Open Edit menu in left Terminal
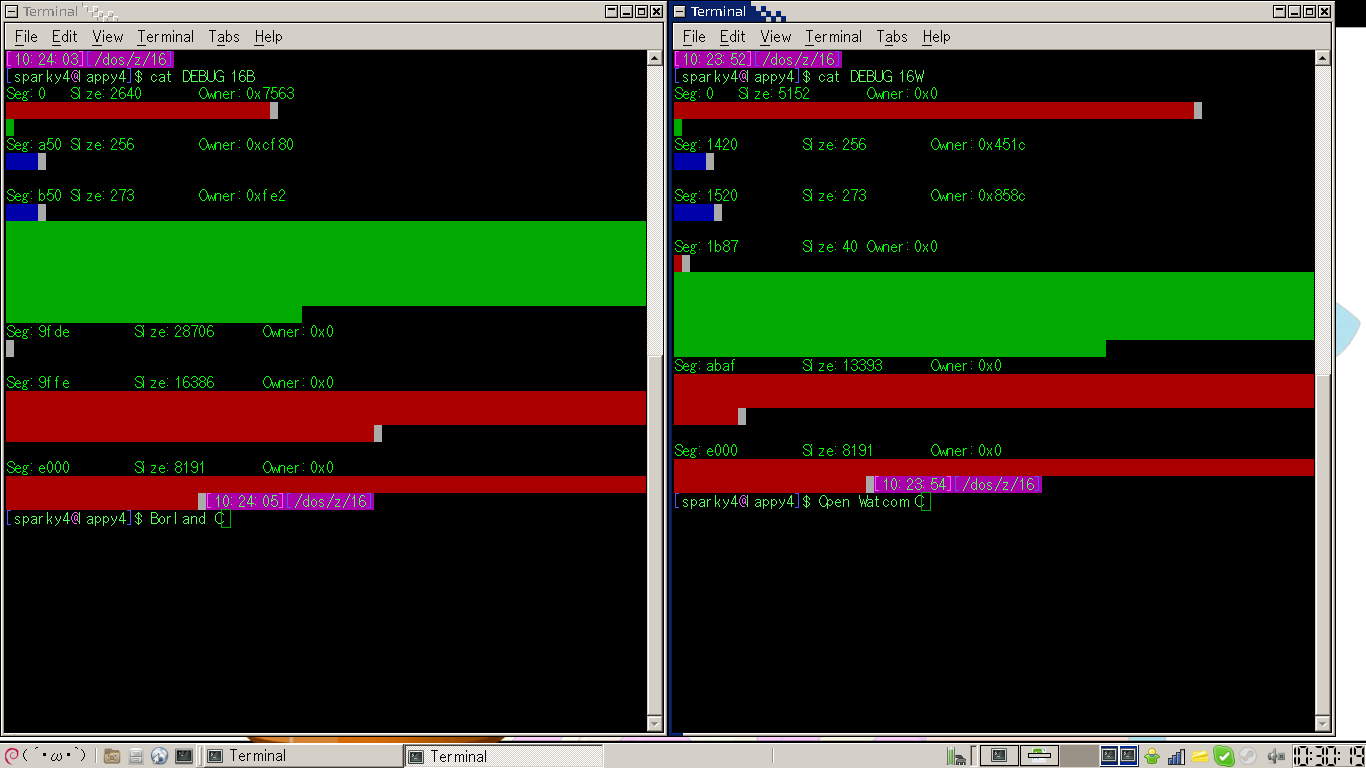The width and height of the screenshot is (1366, 768). [x=65, y=37]
